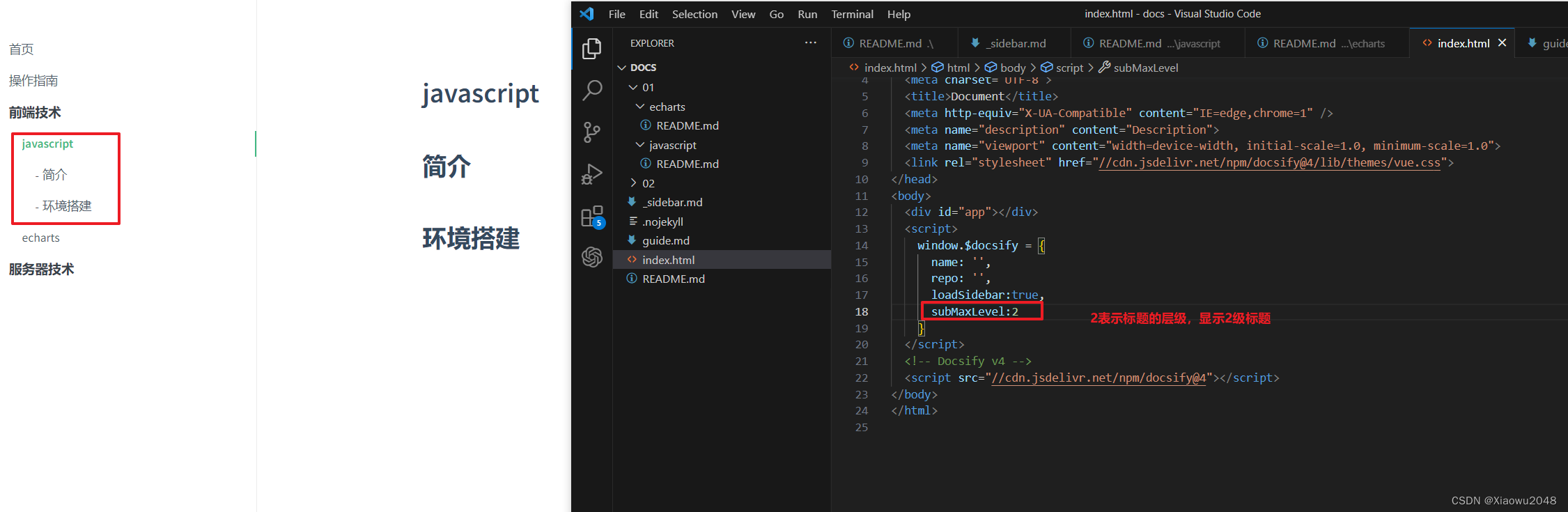Click the VS Code logo icon
This screenshot has height=512, width=1568.
coord(587,14)
